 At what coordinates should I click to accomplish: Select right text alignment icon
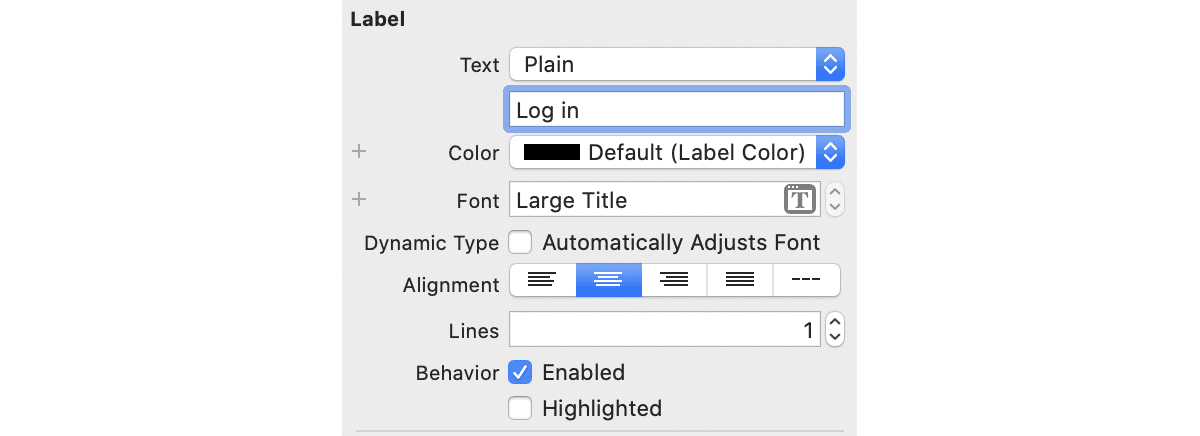tap(674, 280)
